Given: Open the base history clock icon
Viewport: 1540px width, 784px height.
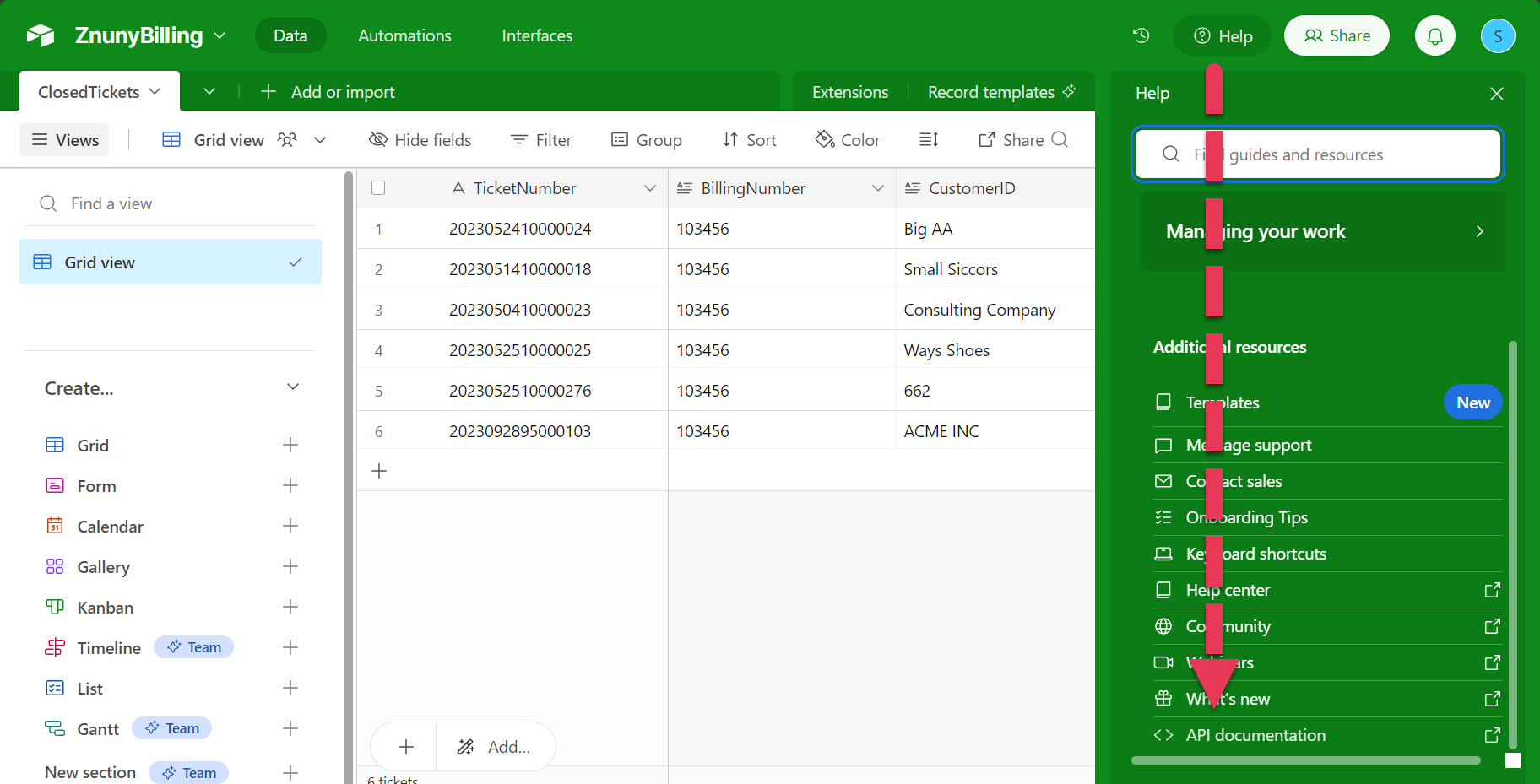Looking at the screenshot, I should point(1141,35).
